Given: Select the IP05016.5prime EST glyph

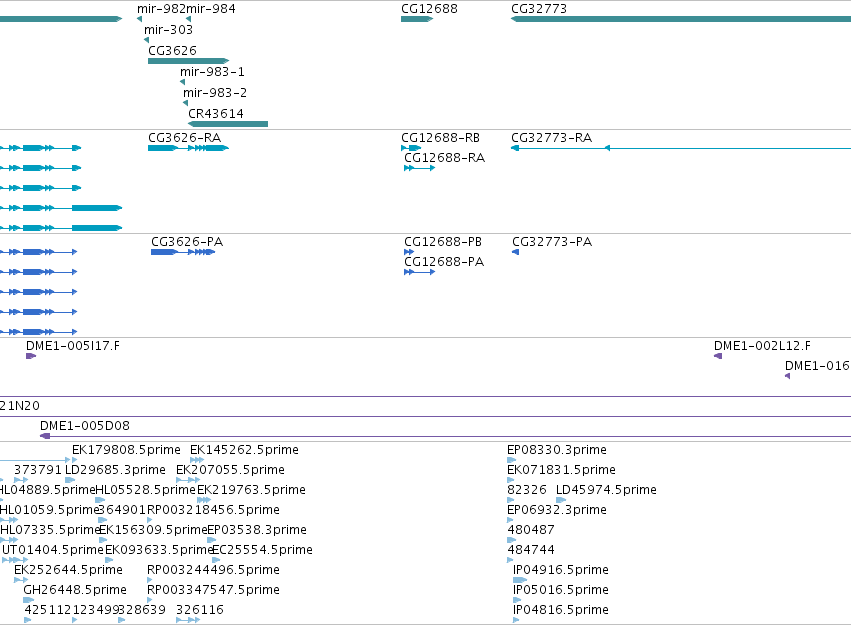Looking at the screenshot, I should (x=517, y=600).
